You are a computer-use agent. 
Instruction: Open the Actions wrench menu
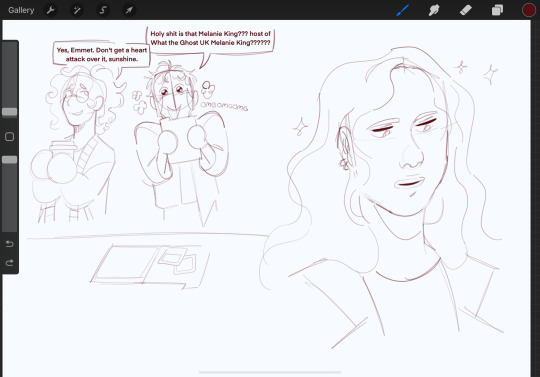(51, 10)
